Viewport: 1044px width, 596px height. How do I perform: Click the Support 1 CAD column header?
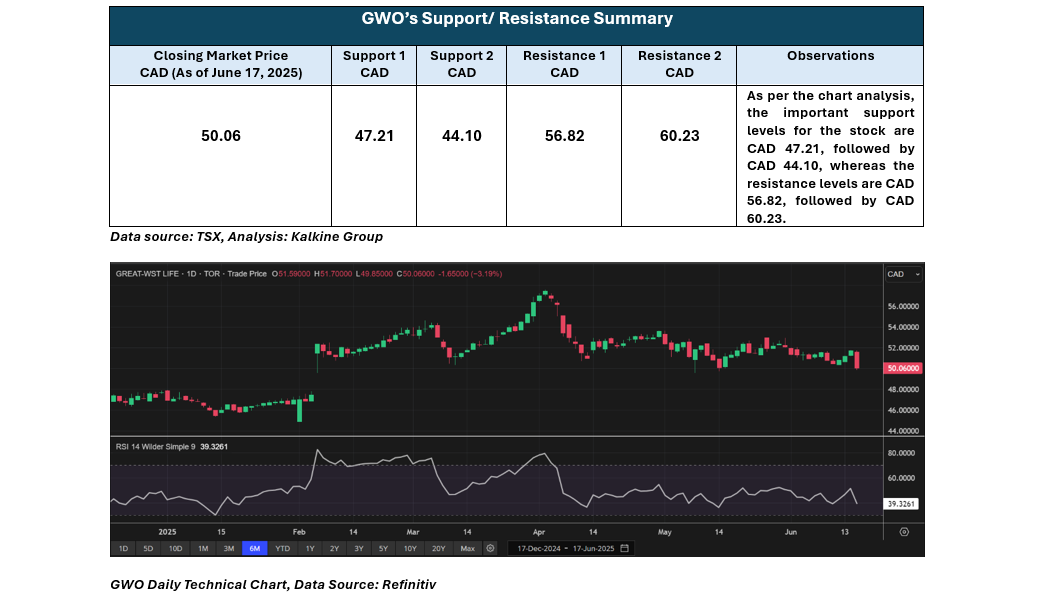374,65
